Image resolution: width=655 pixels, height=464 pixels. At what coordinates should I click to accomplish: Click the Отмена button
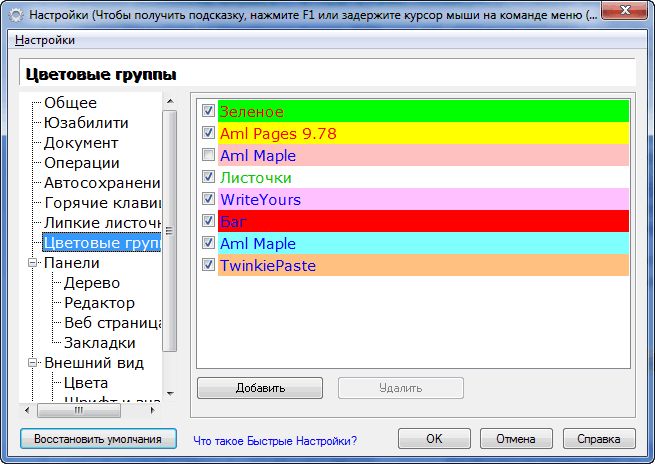click(x=516, y=439)
